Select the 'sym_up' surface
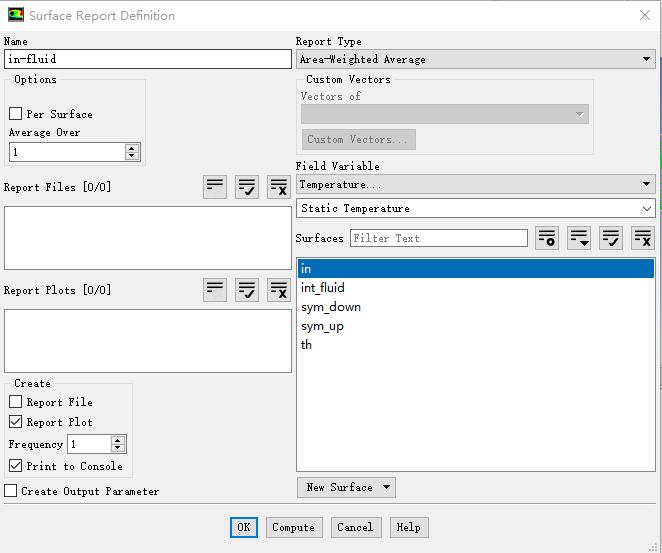This screenshot has height=553, width=662. click(x=475, y=326)
